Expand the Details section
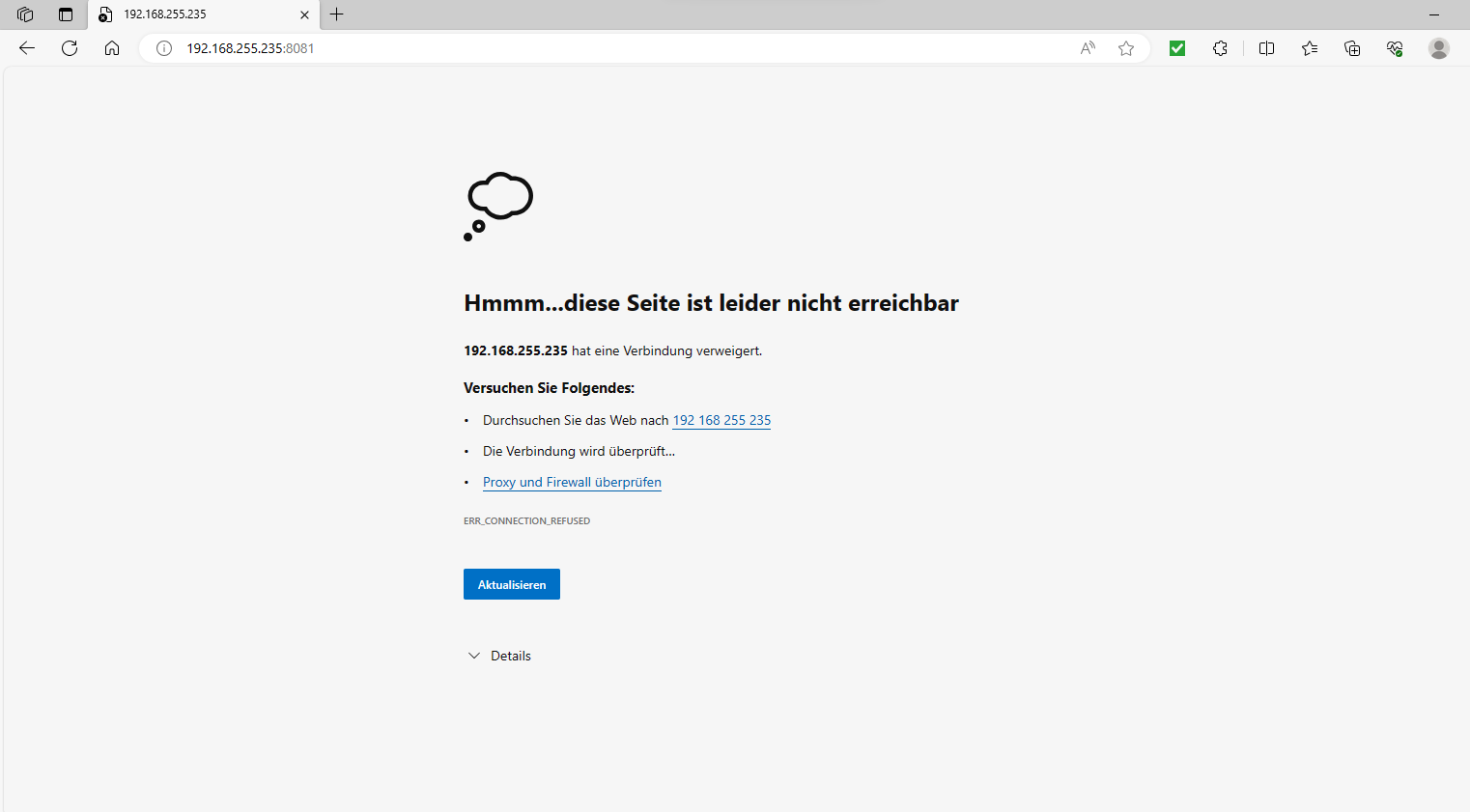Image resolution: width=1470 pixels, height=812 pixels. 499,656
